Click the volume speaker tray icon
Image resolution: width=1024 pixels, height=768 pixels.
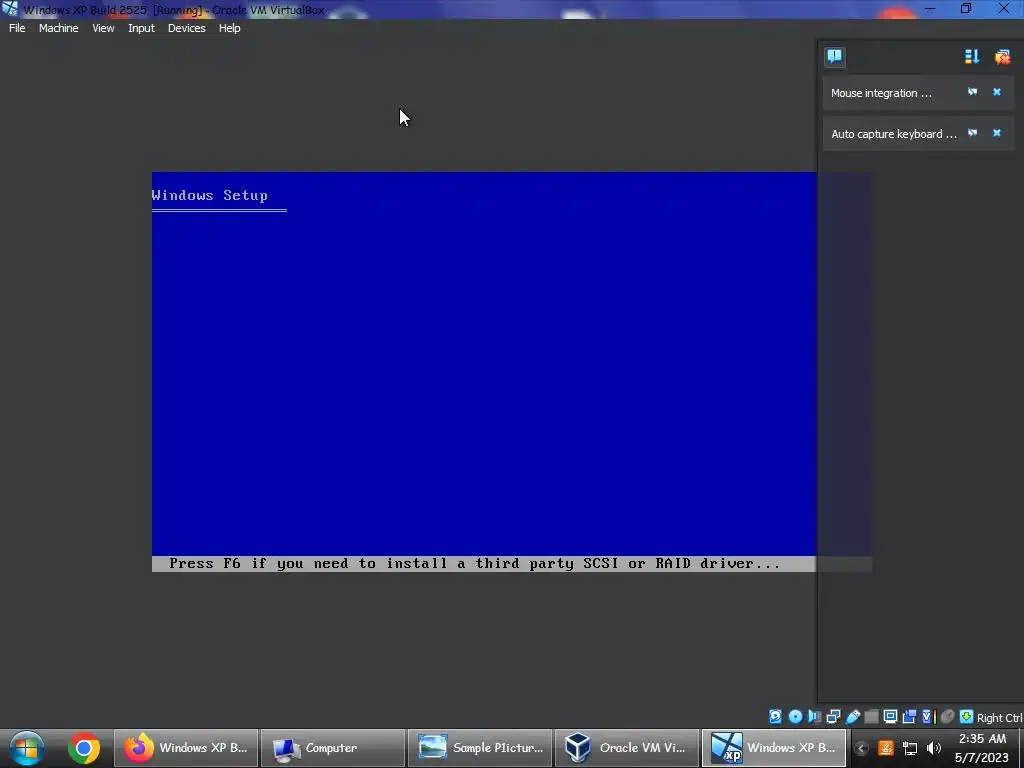(x=934, y=748)
